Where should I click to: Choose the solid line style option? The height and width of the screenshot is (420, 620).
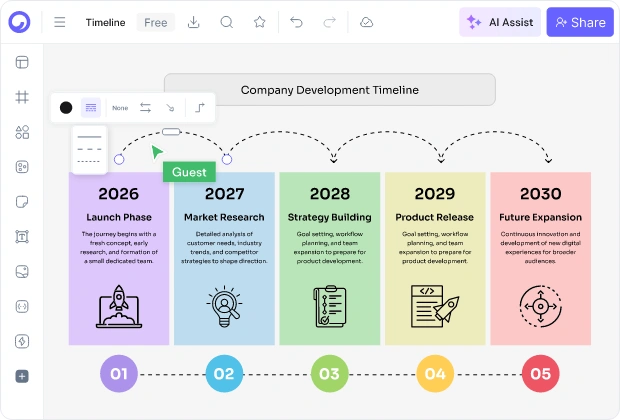coord(89,137)
